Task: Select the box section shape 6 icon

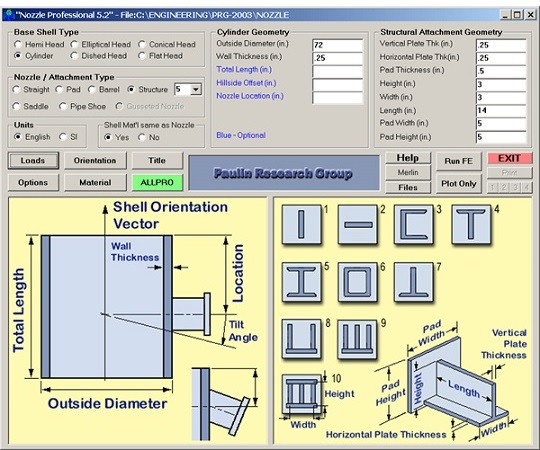Action: (x=358, y=282)
